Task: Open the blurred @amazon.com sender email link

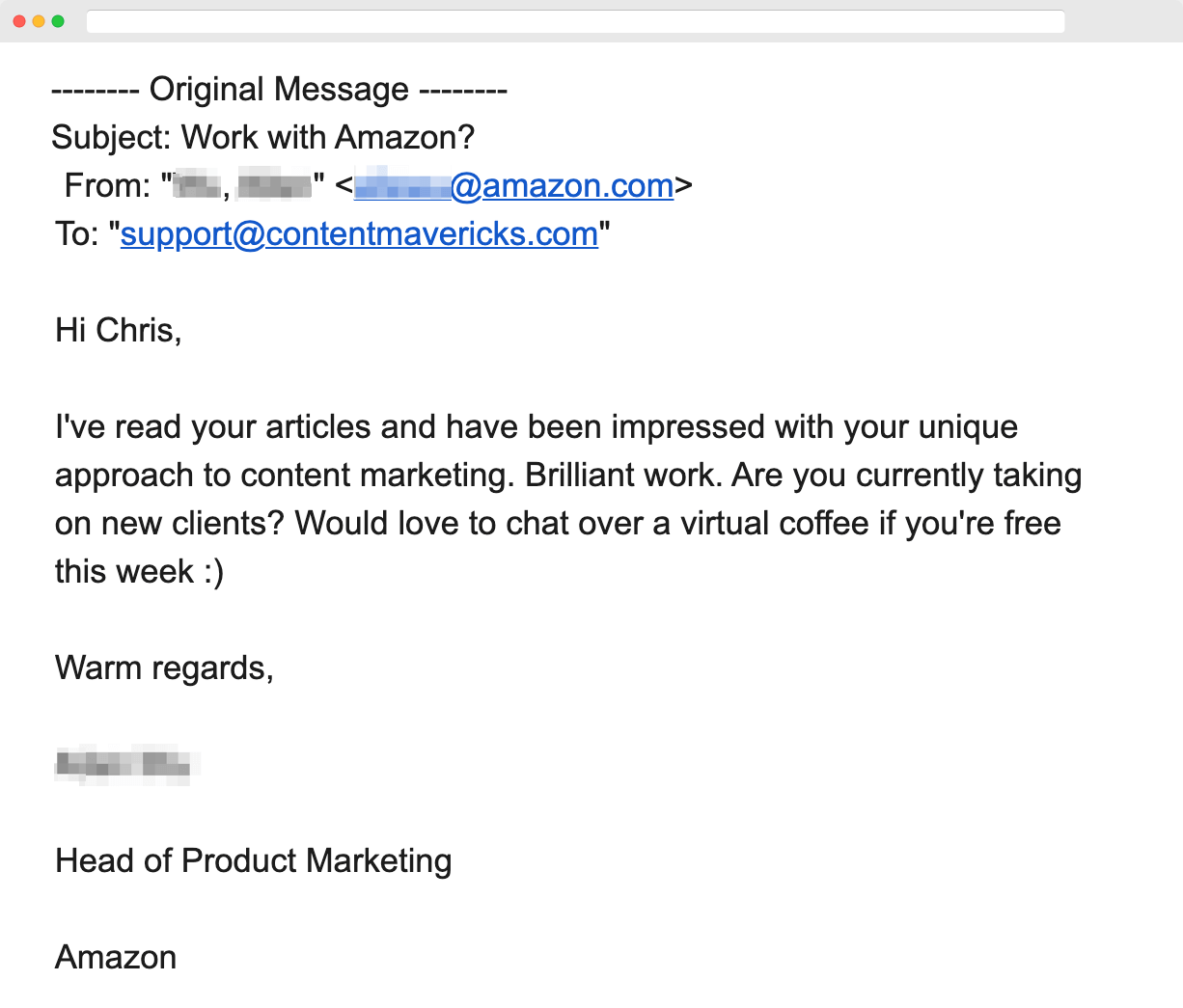Action: click(x=513, y=185)
